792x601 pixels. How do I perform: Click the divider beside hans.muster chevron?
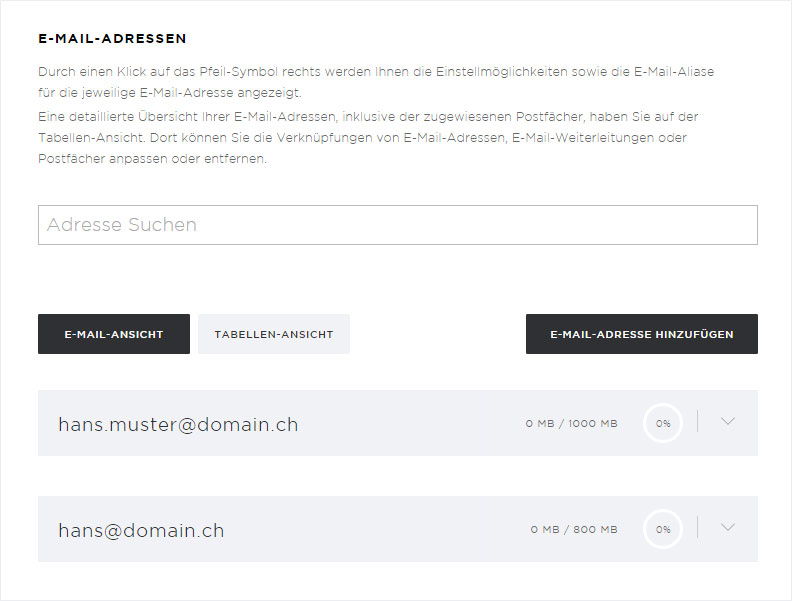point(698,421)
